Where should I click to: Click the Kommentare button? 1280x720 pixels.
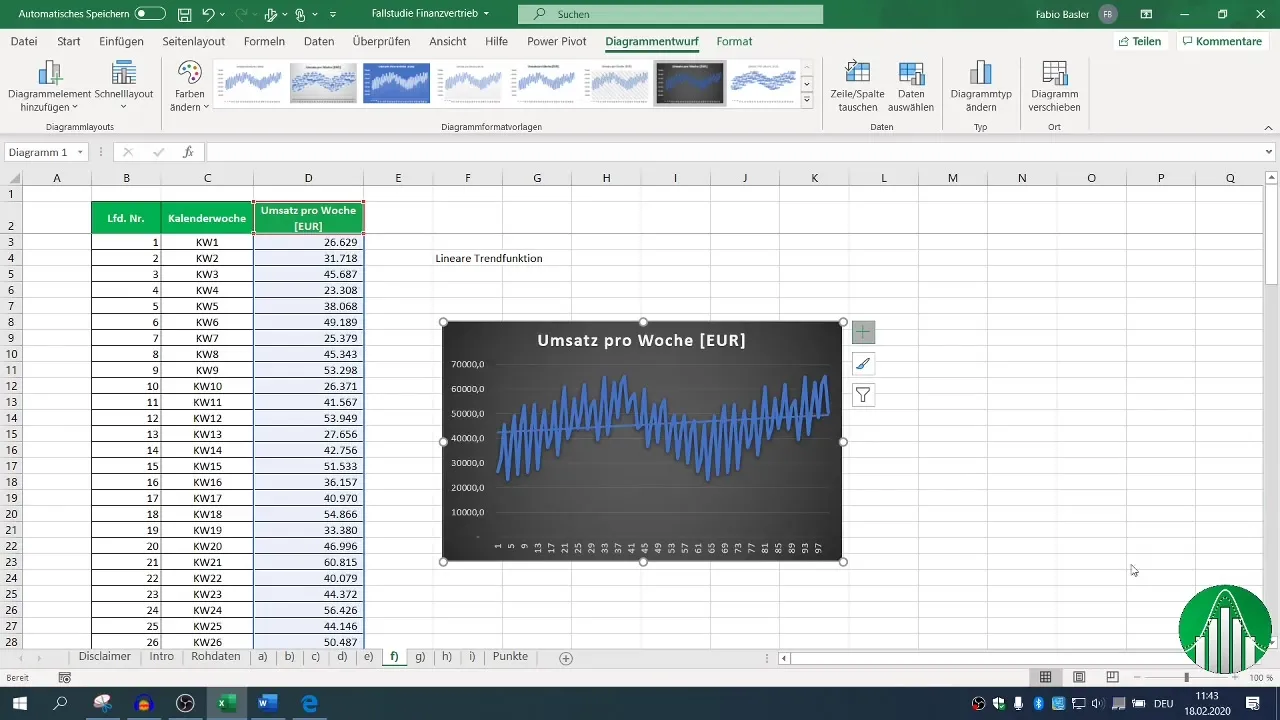point(1221,41)
